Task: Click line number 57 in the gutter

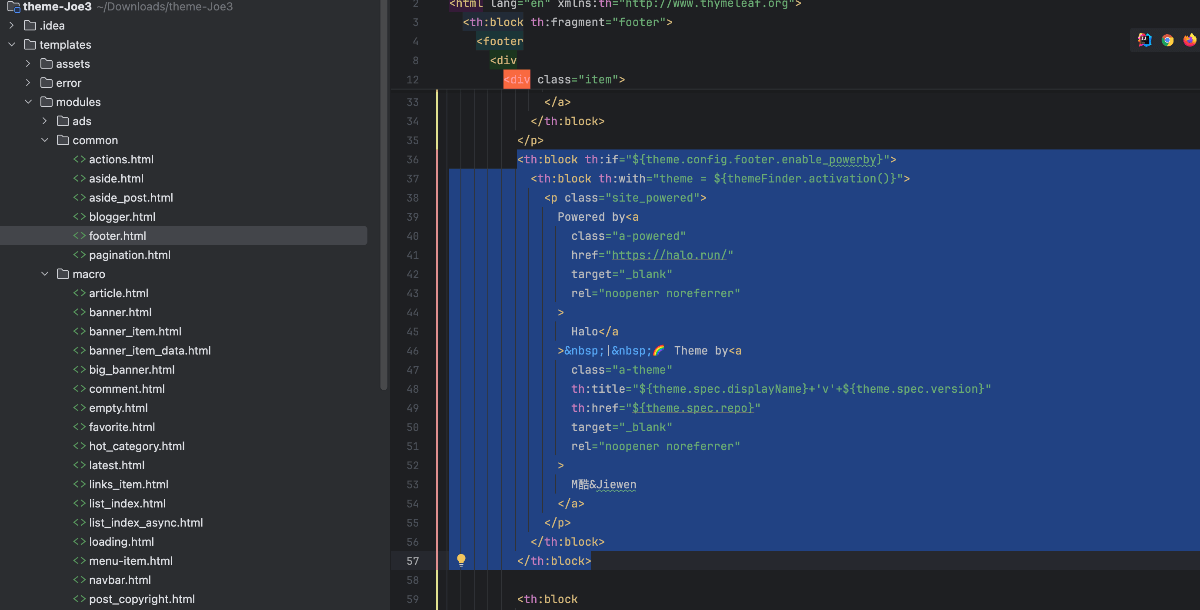Action: pos(412,561)
